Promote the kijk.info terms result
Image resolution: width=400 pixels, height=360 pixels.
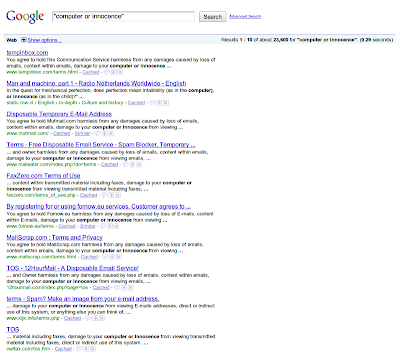[x=95, y=318]
